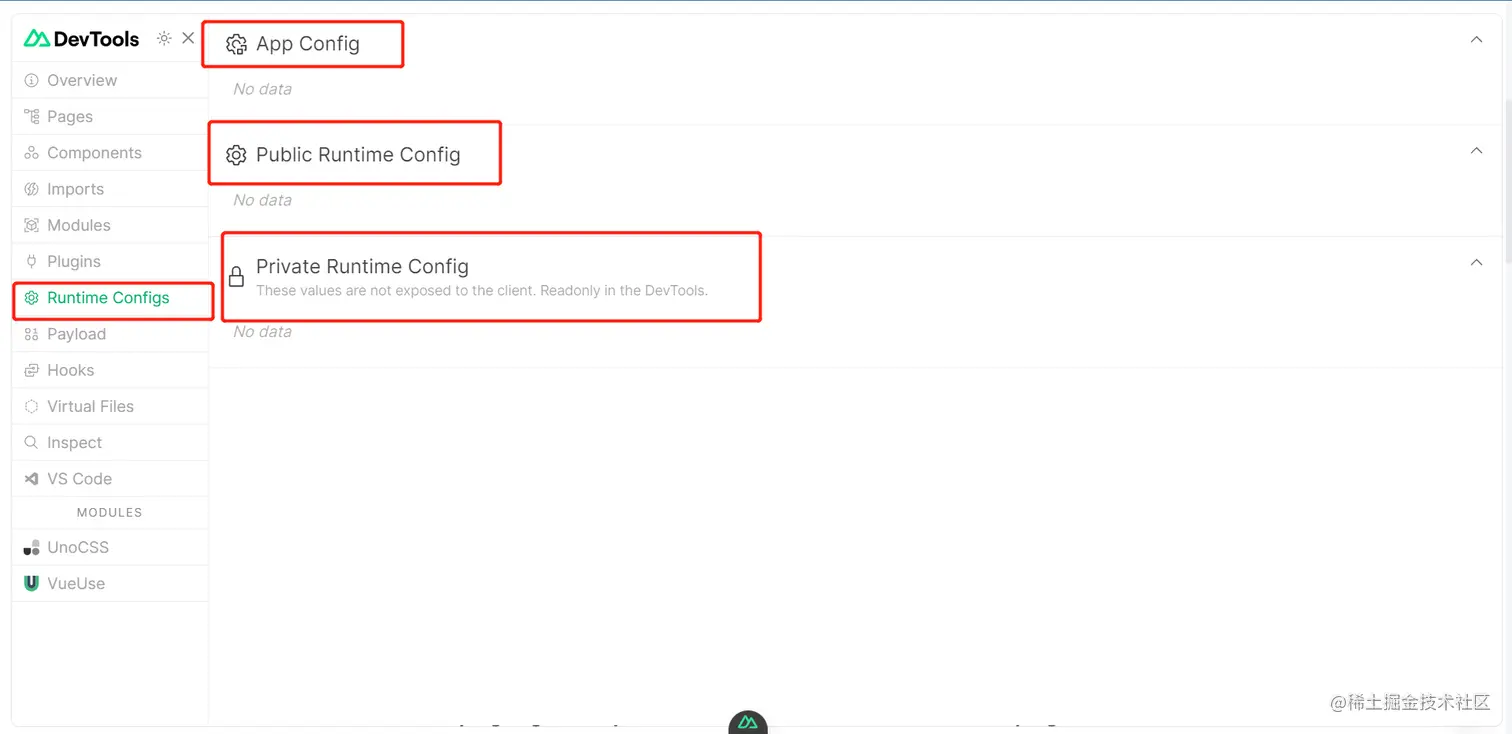The width and height of the screenshot is (1512, 734).
Task: Click the Public Runtime Config heading
Action: (x=358, y=155)
